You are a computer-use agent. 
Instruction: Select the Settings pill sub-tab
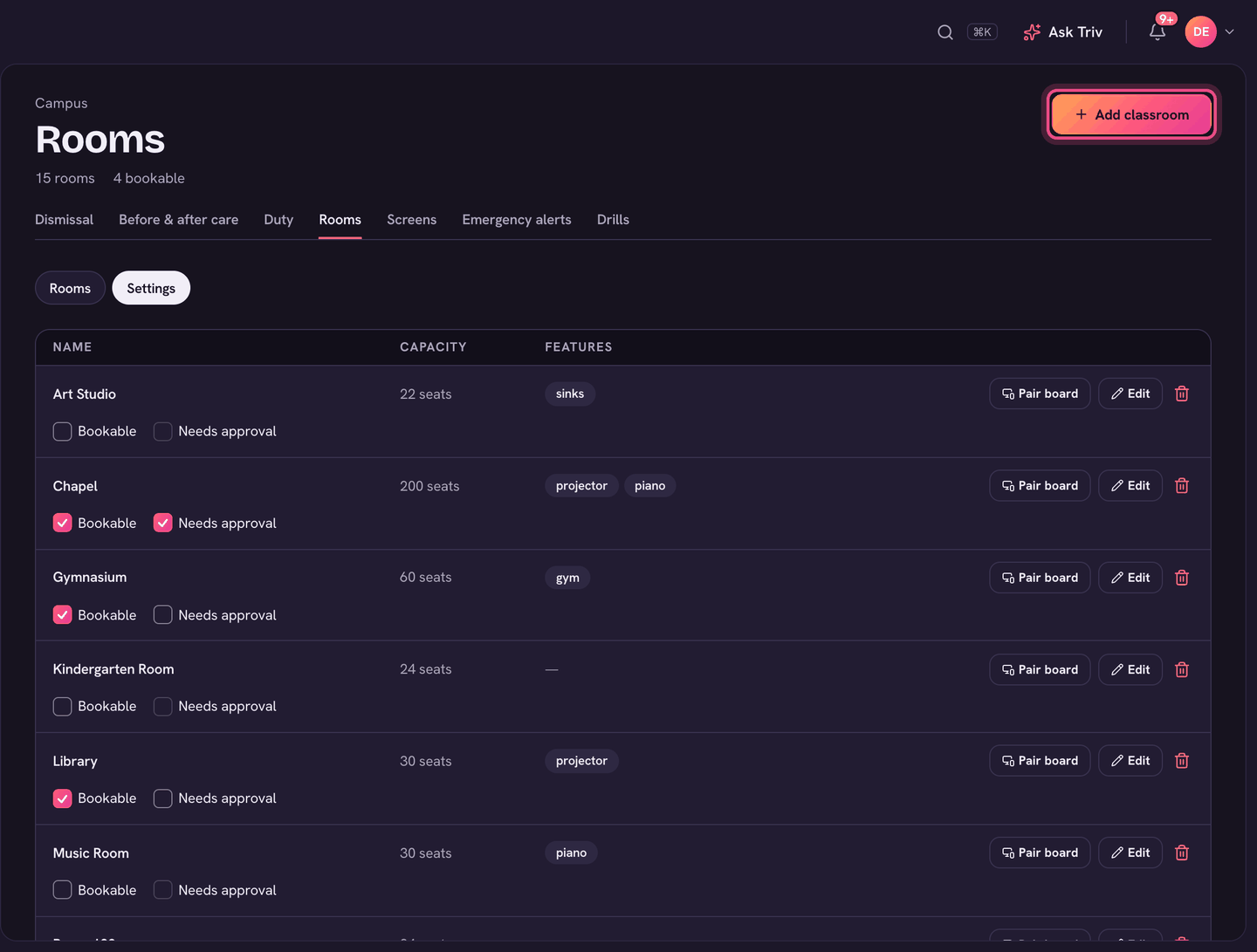pos(151,288)
